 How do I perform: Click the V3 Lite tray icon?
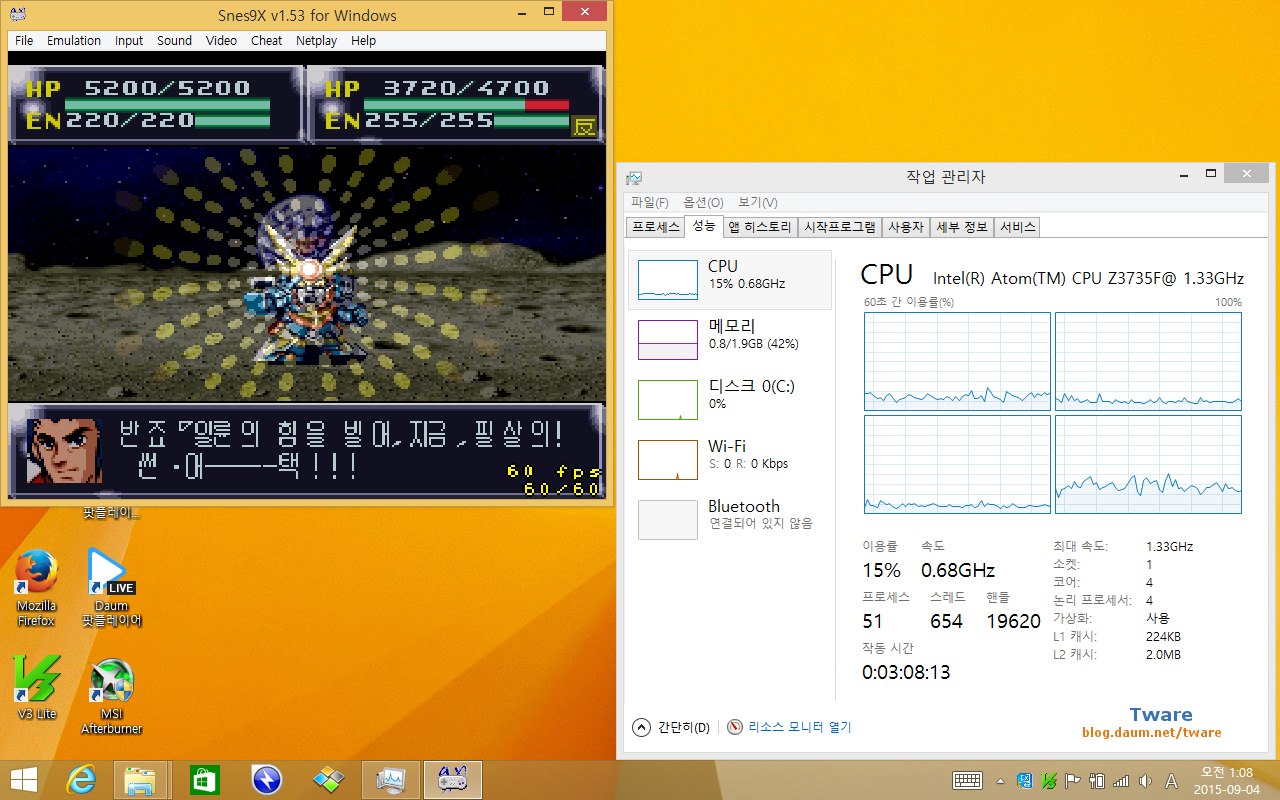[x=1049, y=780]
